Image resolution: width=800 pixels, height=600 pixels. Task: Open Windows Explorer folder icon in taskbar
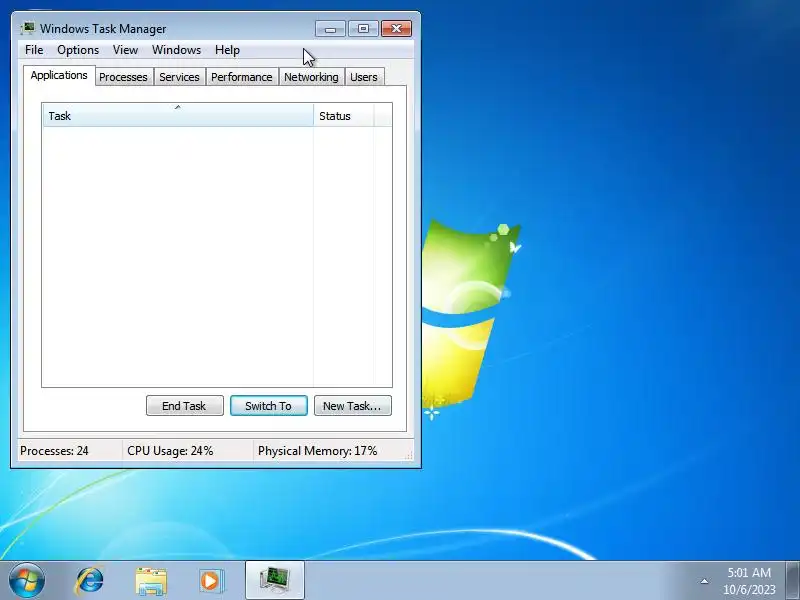pos(151,581)
